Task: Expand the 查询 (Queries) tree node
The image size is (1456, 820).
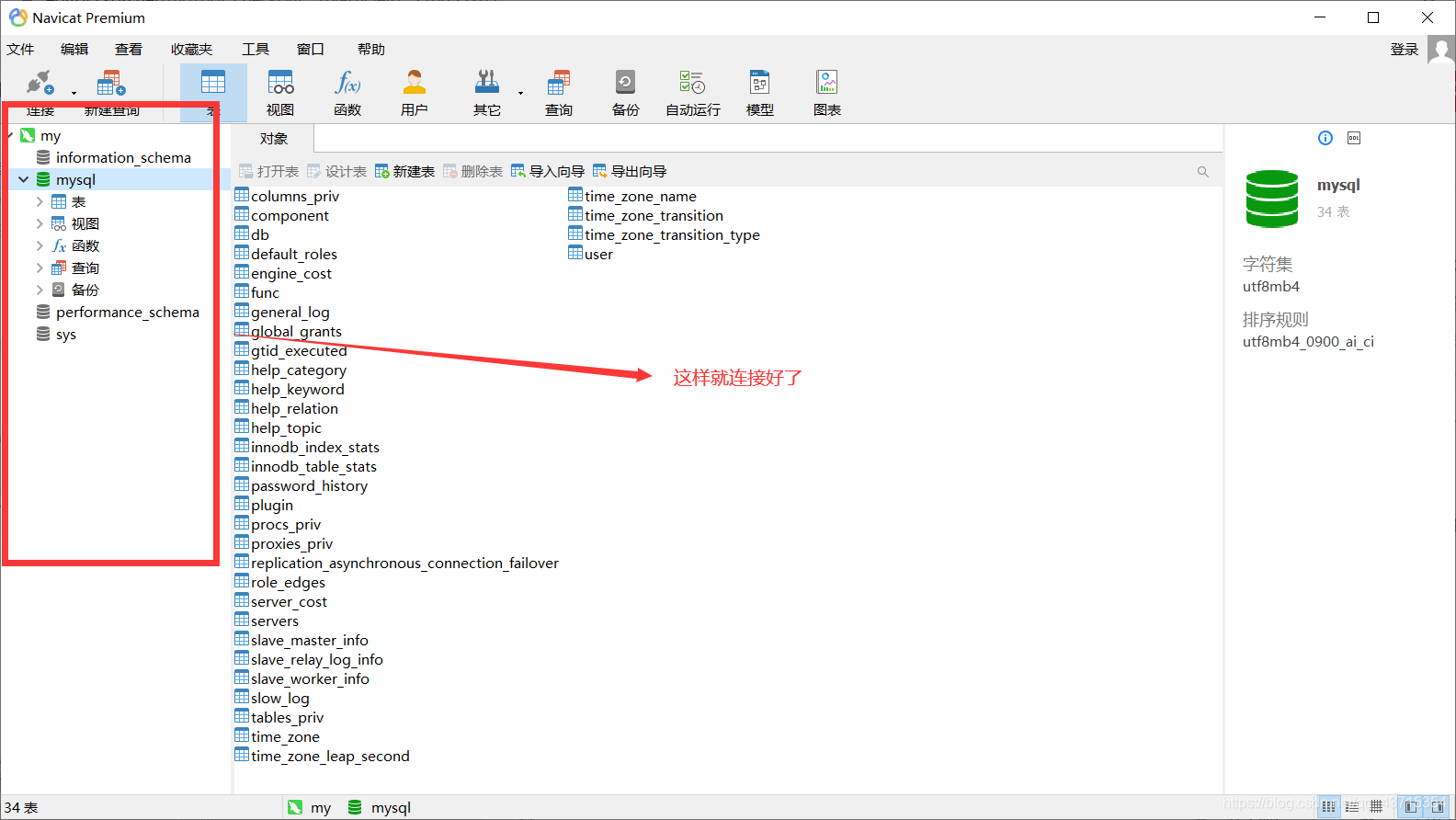Action: tap(40, 268)
